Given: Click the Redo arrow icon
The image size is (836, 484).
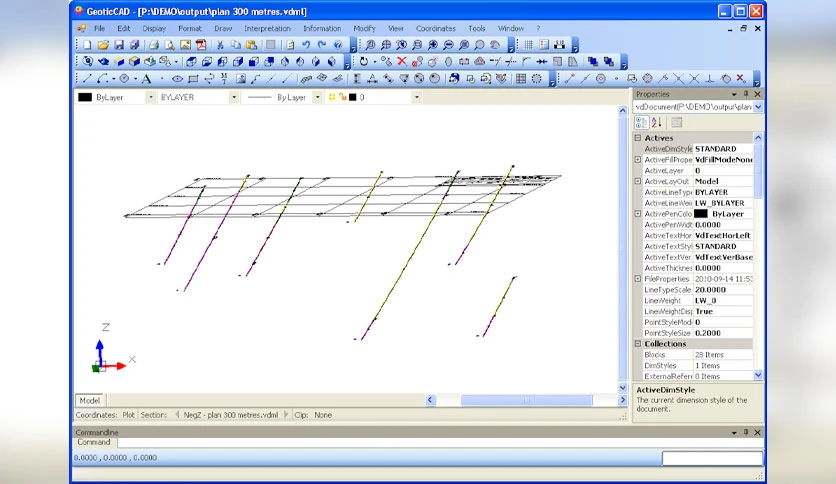Looking at the screenshot, I should pos(321,45).
